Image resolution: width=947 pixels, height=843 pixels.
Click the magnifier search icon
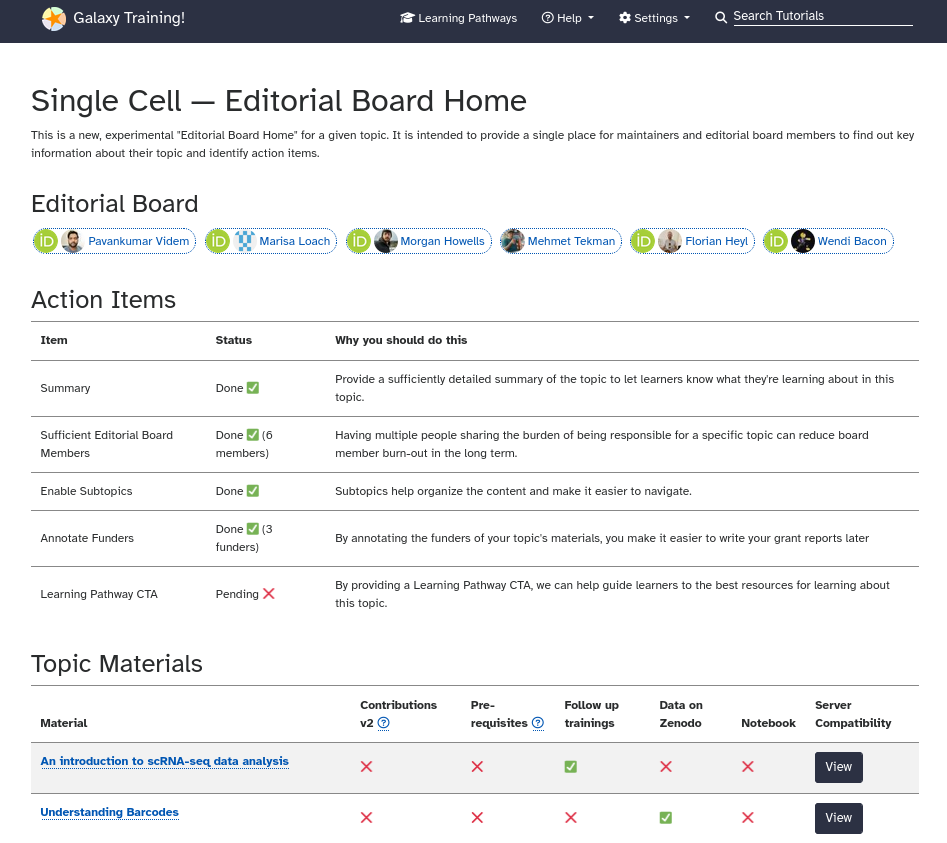click(721, 18)
